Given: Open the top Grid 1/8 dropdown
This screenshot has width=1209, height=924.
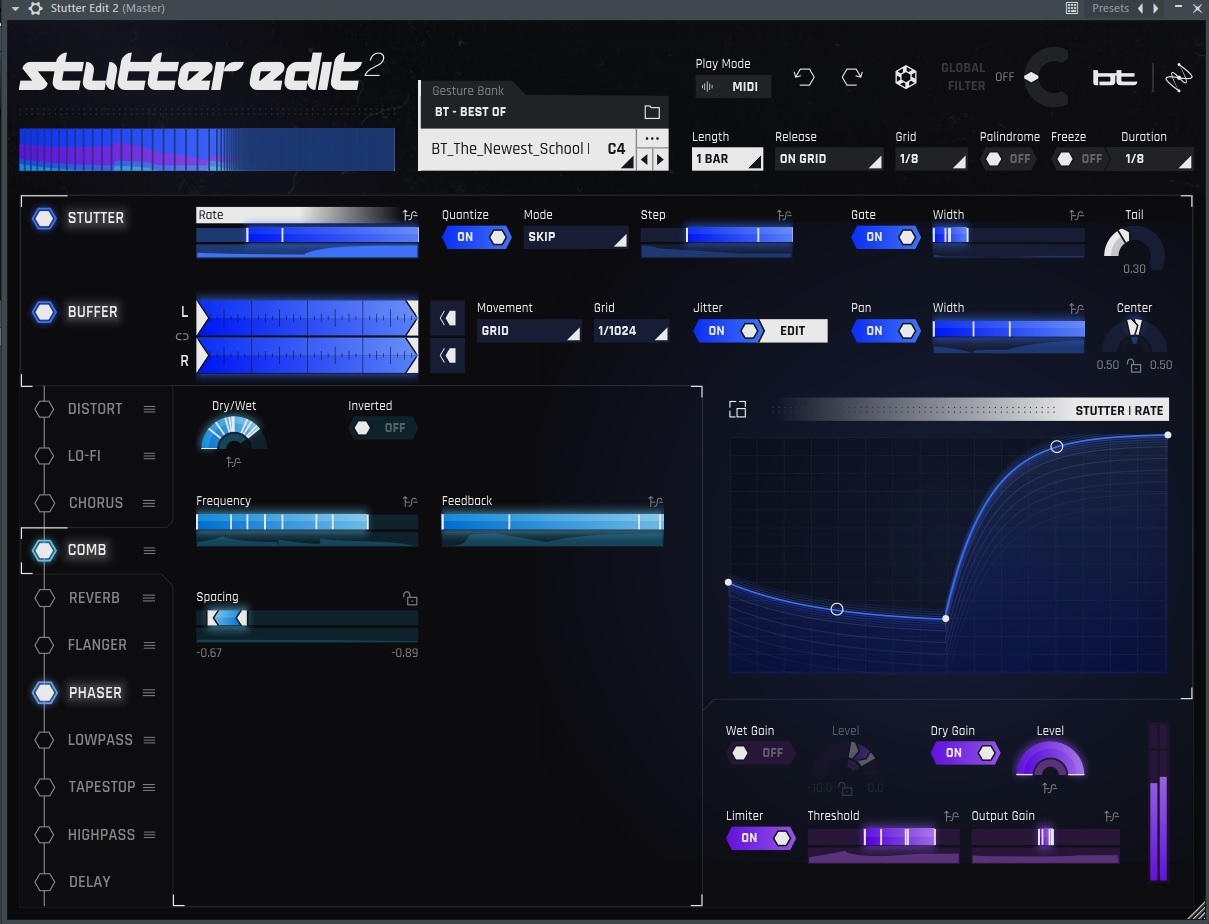Looking at the screenshot, I should pos(931,159).
